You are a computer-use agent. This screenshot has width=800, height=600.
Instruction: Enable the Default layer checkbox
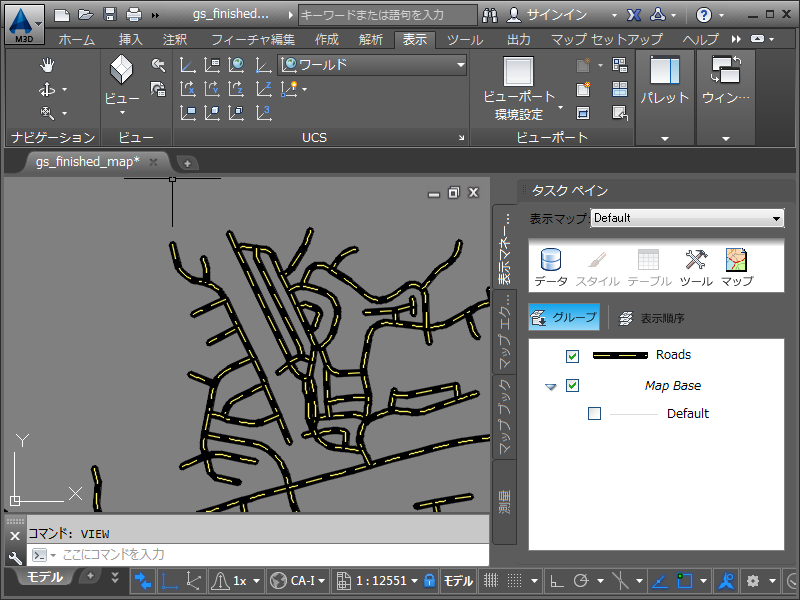pyautogui.click(x=595, y=414)
